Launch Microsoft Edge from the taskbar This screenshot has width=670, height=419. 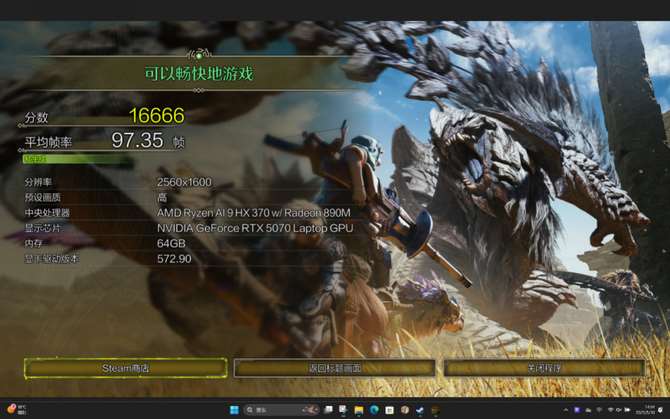[374, 410]
